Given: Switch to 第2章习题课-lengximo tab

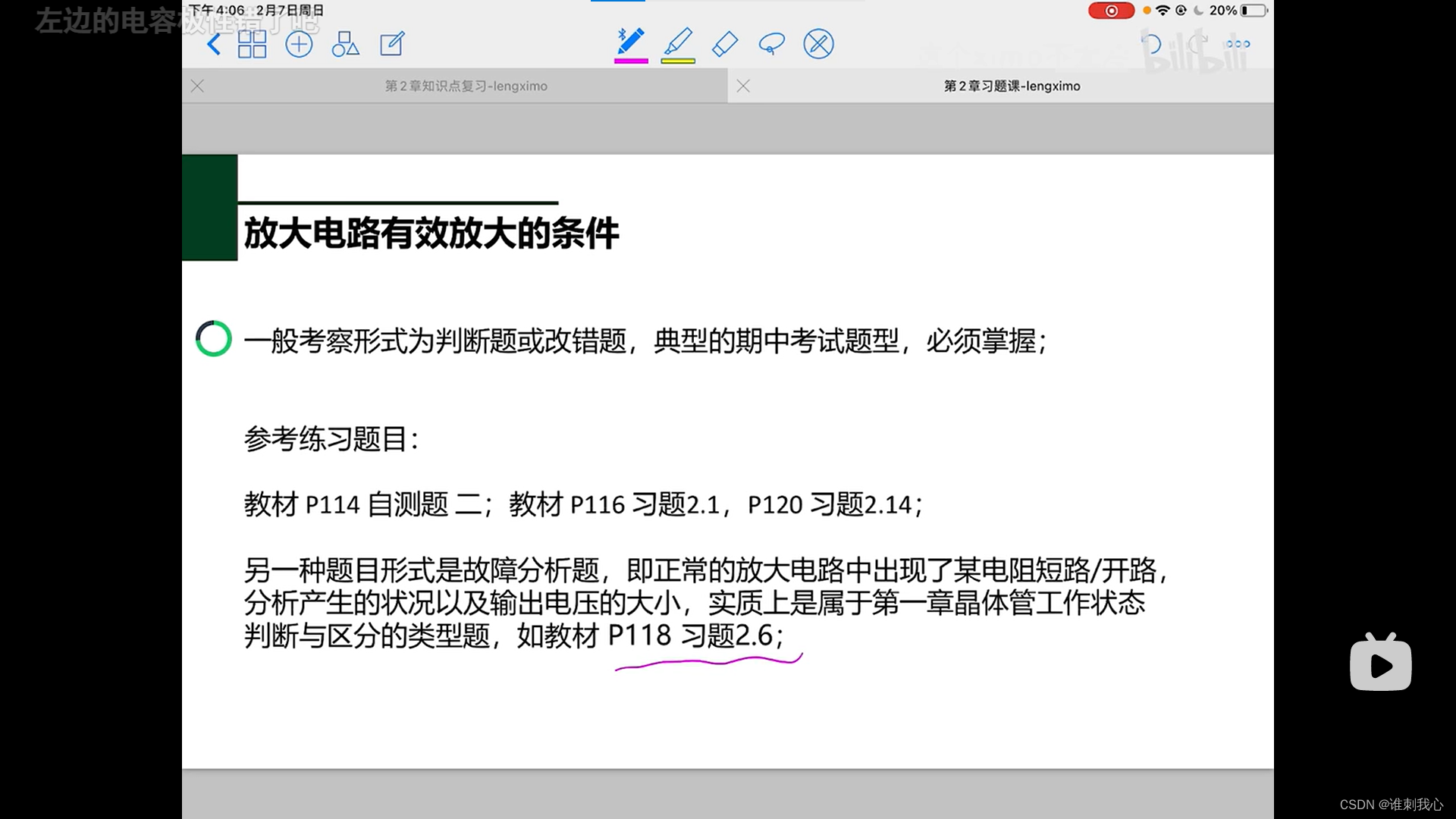Looking at the screenshot, I should (x=1012, y=86).
